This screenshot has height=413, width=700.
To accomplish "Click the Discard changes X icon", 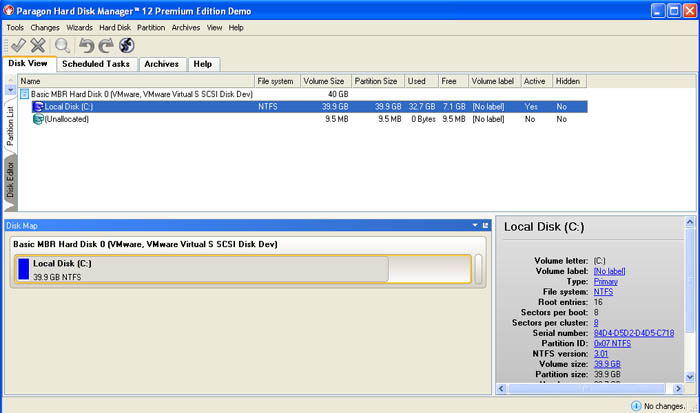I will (38, 45).
